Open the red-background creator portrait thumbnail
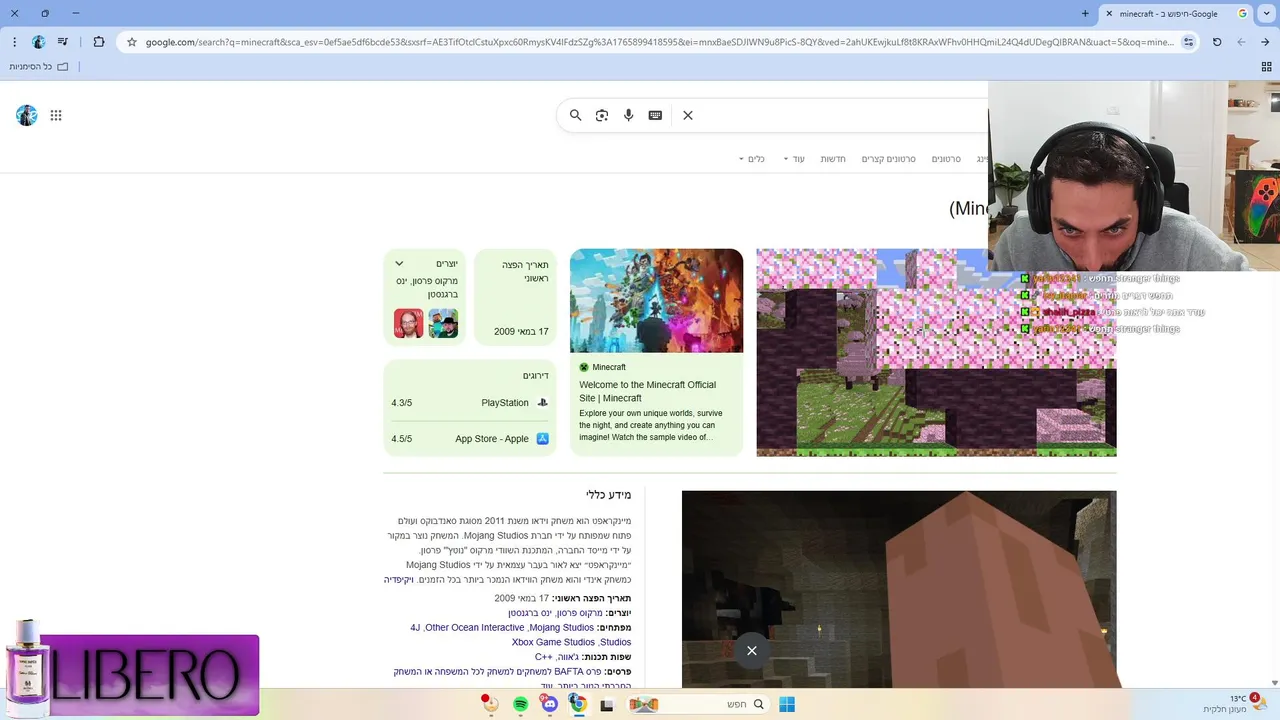 [x=408, y=323]
